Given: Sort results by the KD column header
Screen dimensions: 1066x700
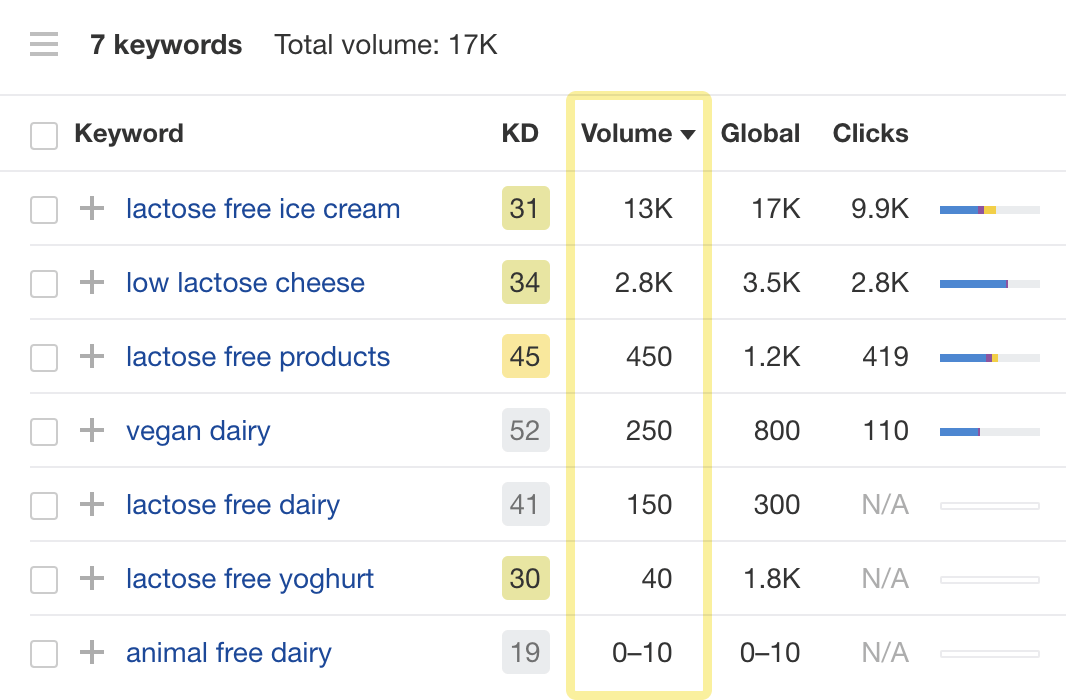Looking at the screenshot, I should 521,133.
